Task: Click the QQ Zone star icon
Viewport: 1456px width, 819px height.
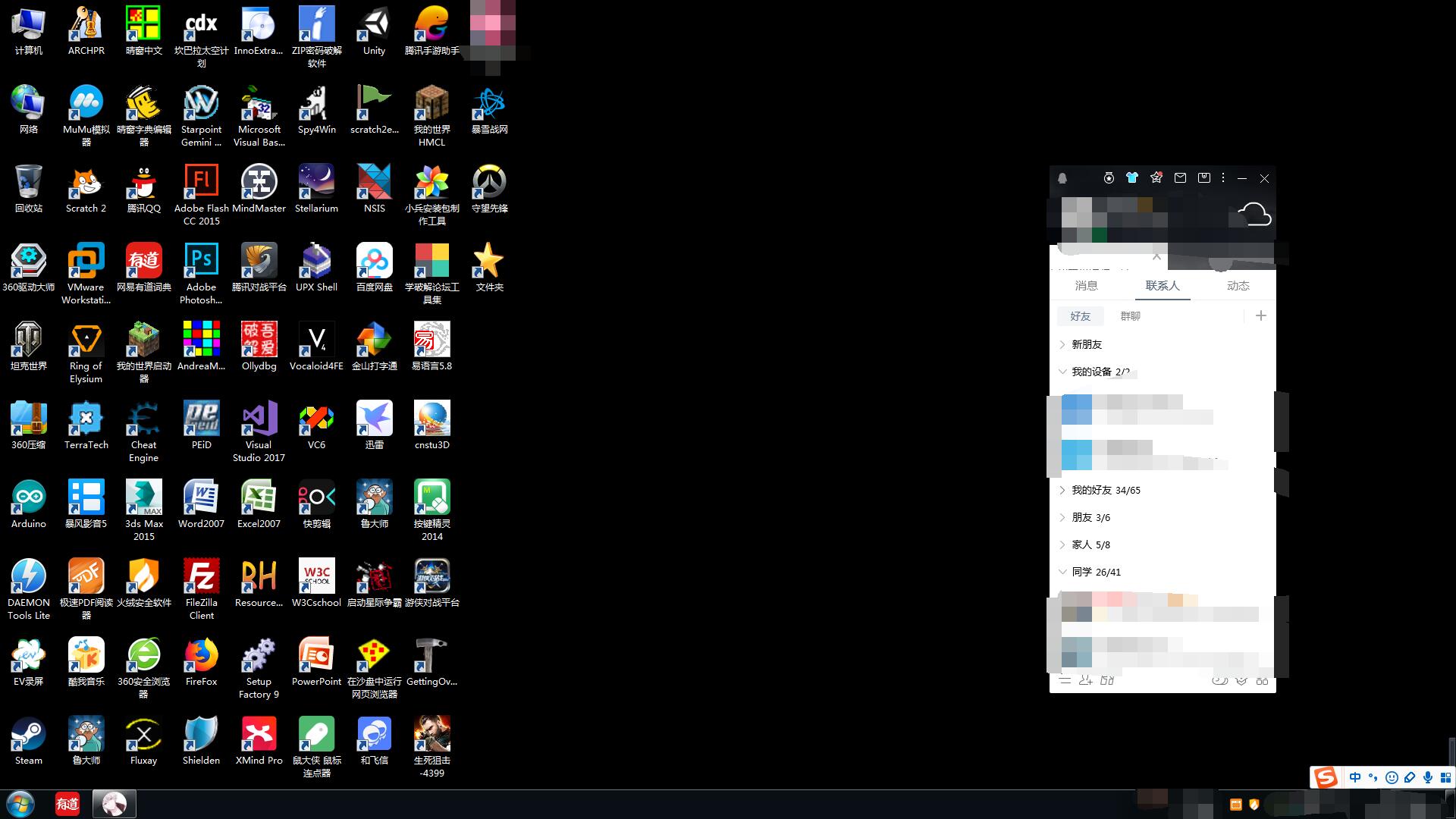Action: tap(1156, 178)
